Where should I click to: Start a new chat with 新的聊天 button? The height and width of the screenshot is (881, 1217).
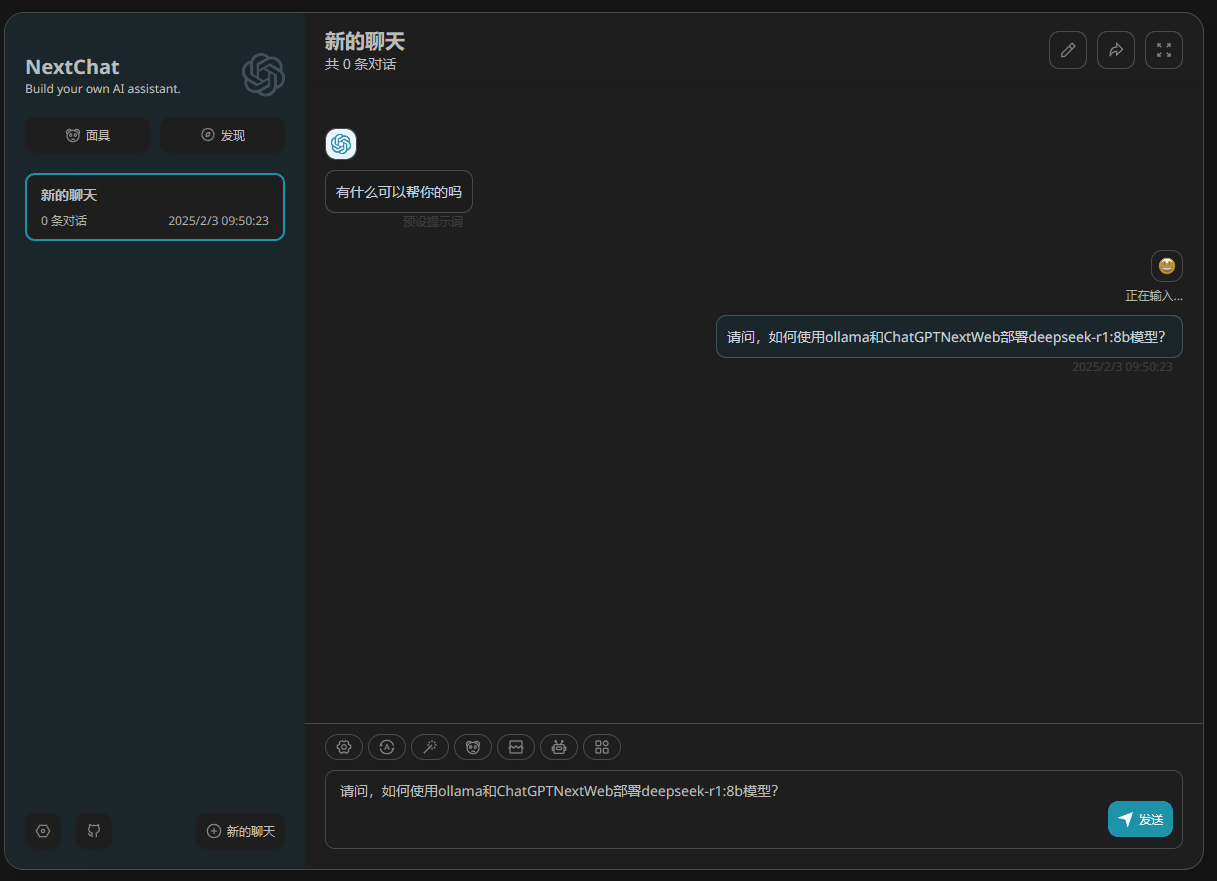pos(240,831)
